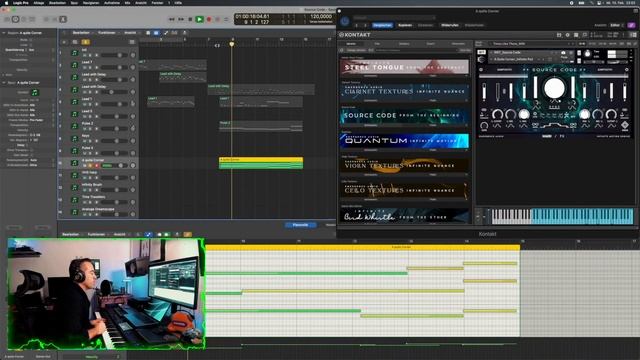
Task: Click the large center knob on Source Code
Action: click(554, 88)
